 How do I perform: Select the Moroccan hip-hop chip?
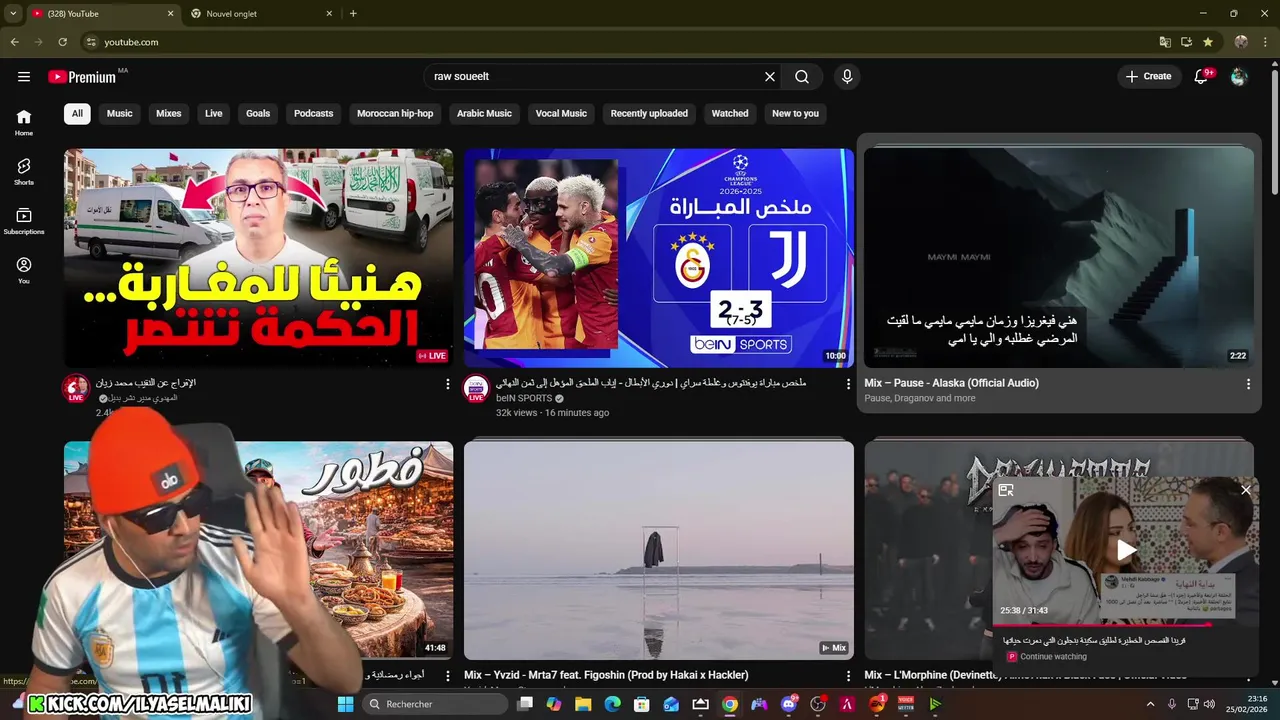coord(395,114)
